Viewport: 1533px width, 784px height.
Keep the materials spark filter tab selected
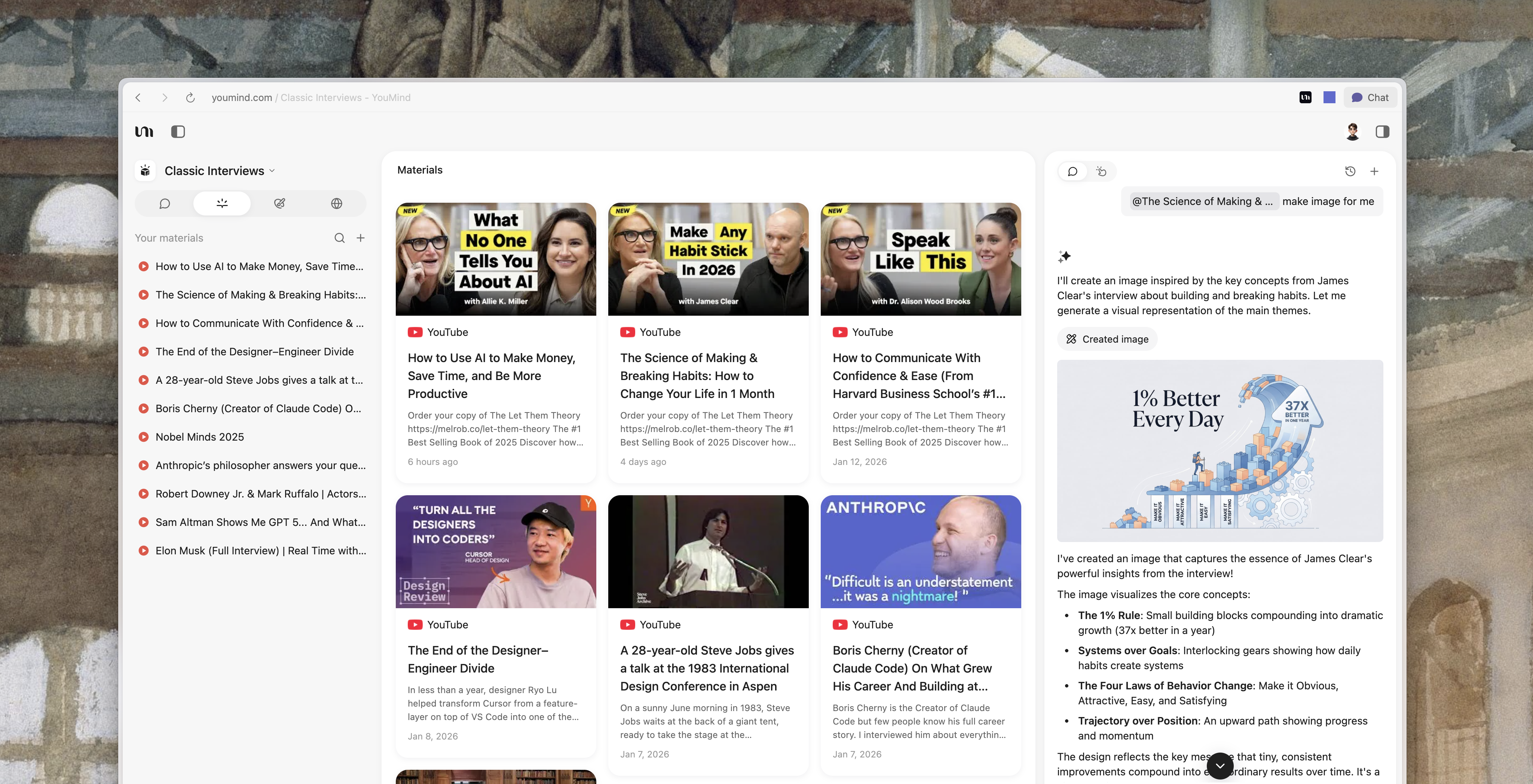point(221,203)
